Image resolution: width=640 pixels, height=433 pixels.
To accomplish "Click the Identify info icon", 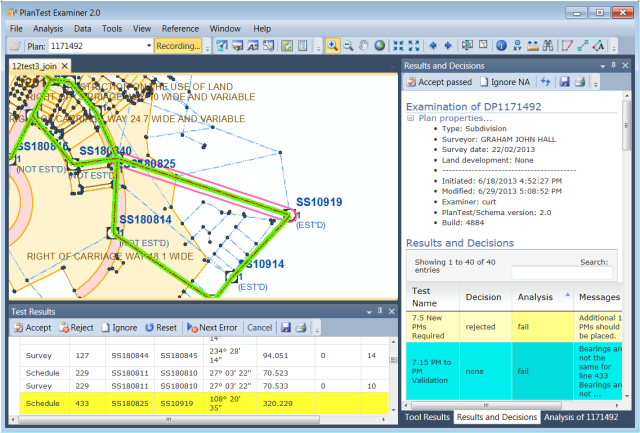I will 501,46.
